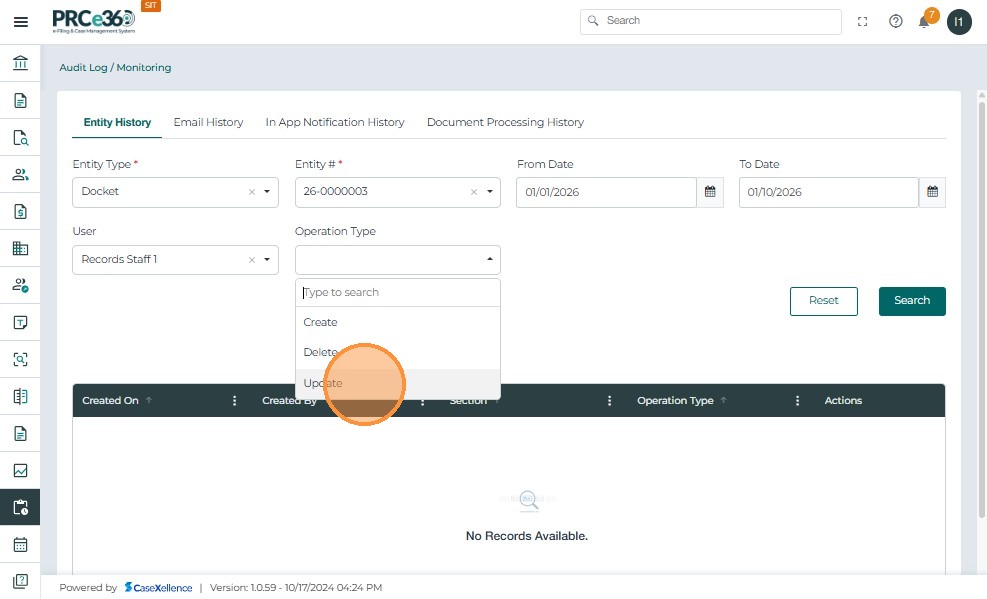
Task: Open the audit log clipboard sidebar icon
Action: [x=20, y=507]
